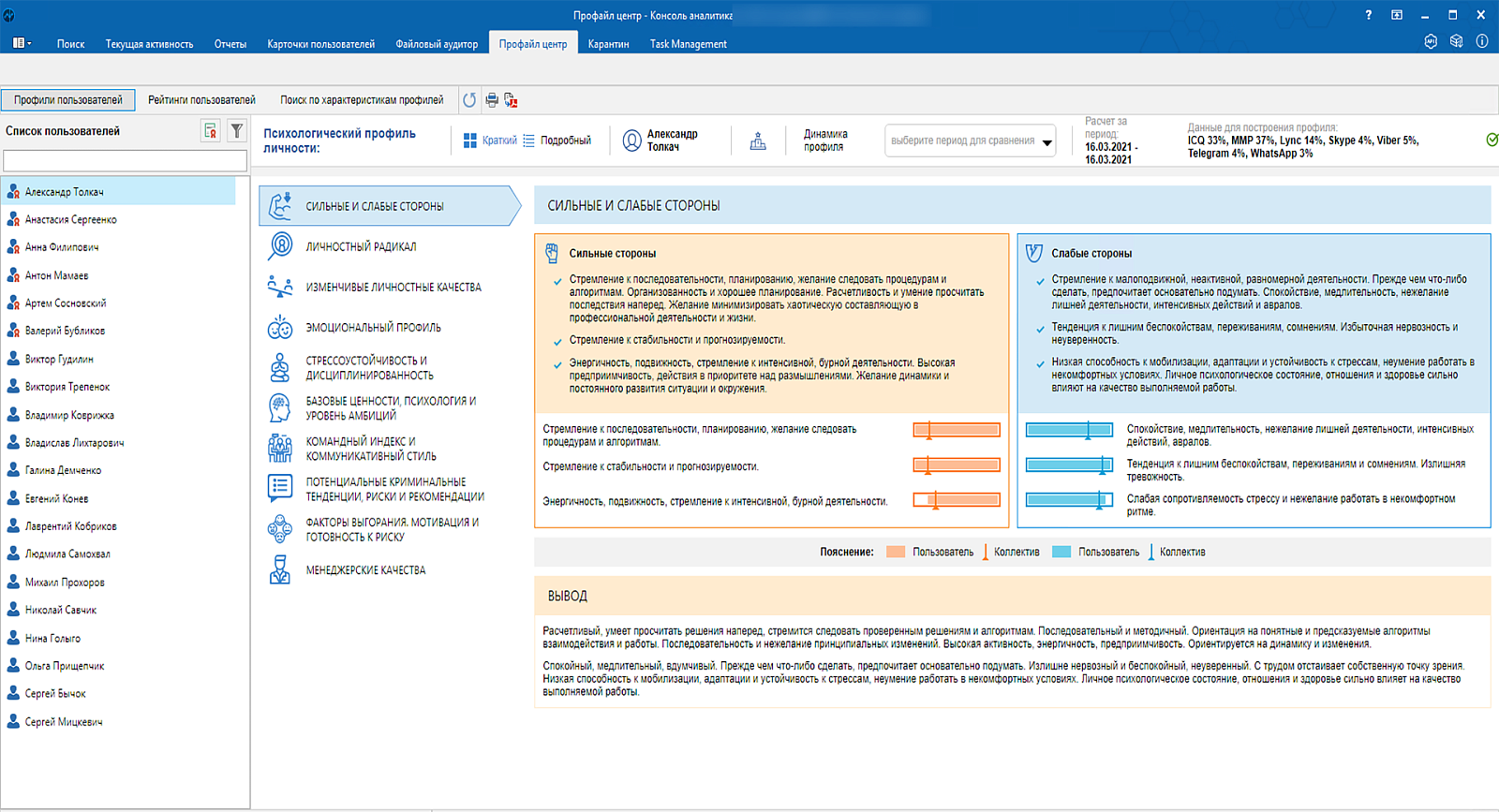1499x812 pixels.
Task: Switch to Подробный profile view
Action: [566, 140]
